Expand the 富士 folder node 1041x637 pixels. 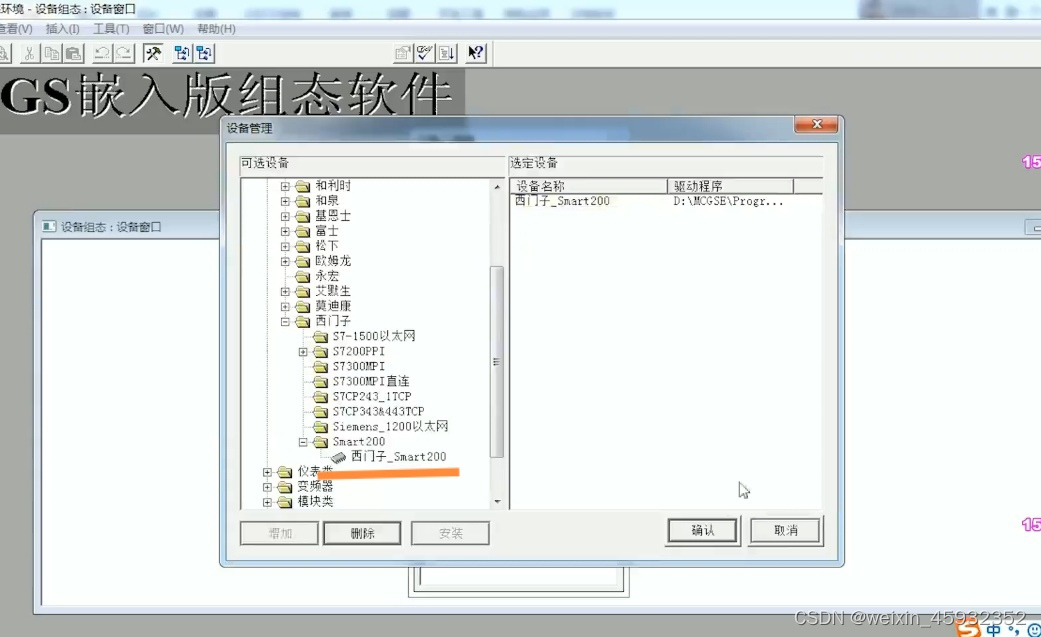coord(285,231)
